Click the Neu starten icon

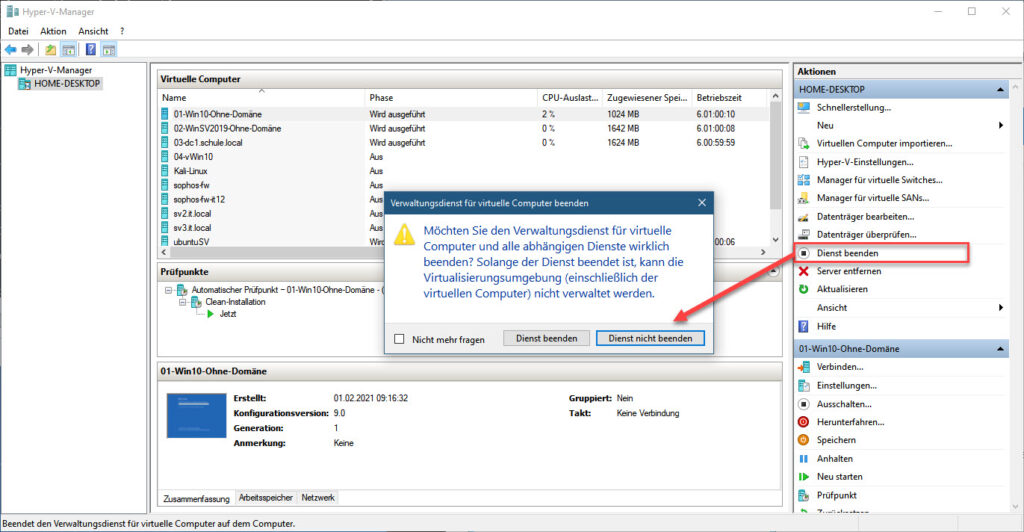pyautogui.click(x=804, y=477)
